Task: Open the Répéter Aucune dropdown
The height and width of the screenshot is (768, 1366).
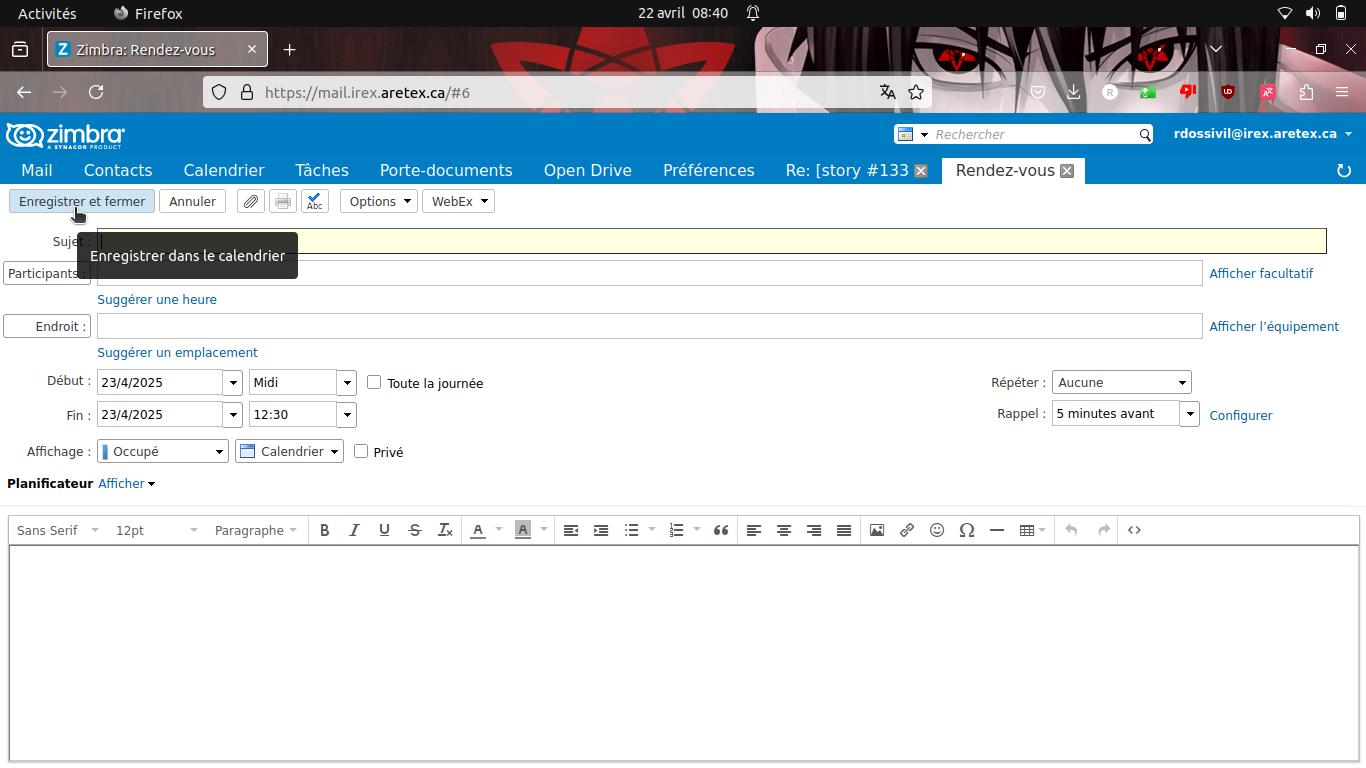Action: [x=1122, y=382]
